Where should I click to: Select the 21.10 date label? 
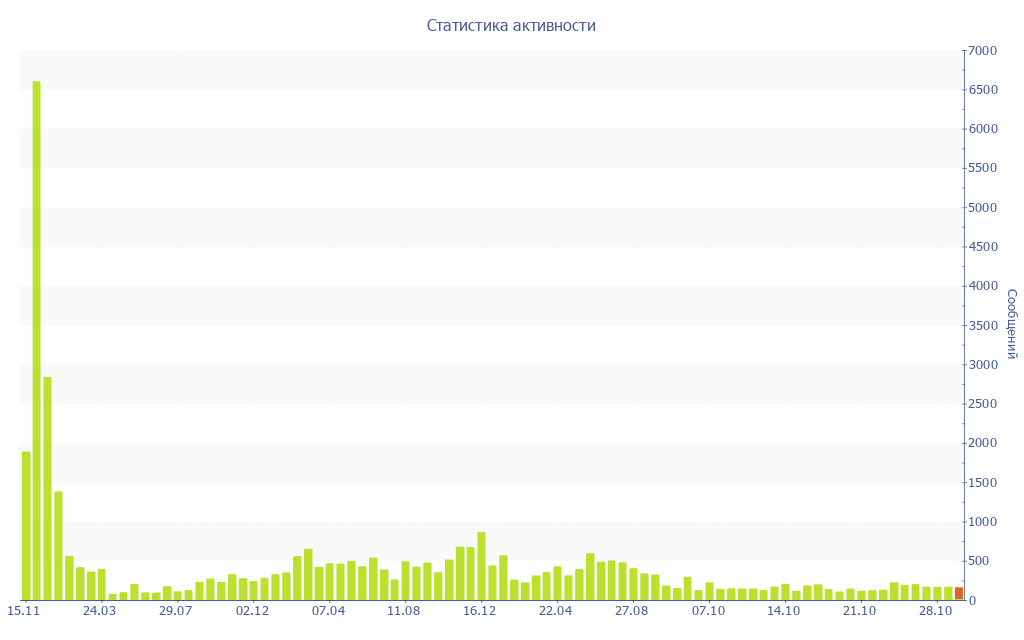coord(860,611)
